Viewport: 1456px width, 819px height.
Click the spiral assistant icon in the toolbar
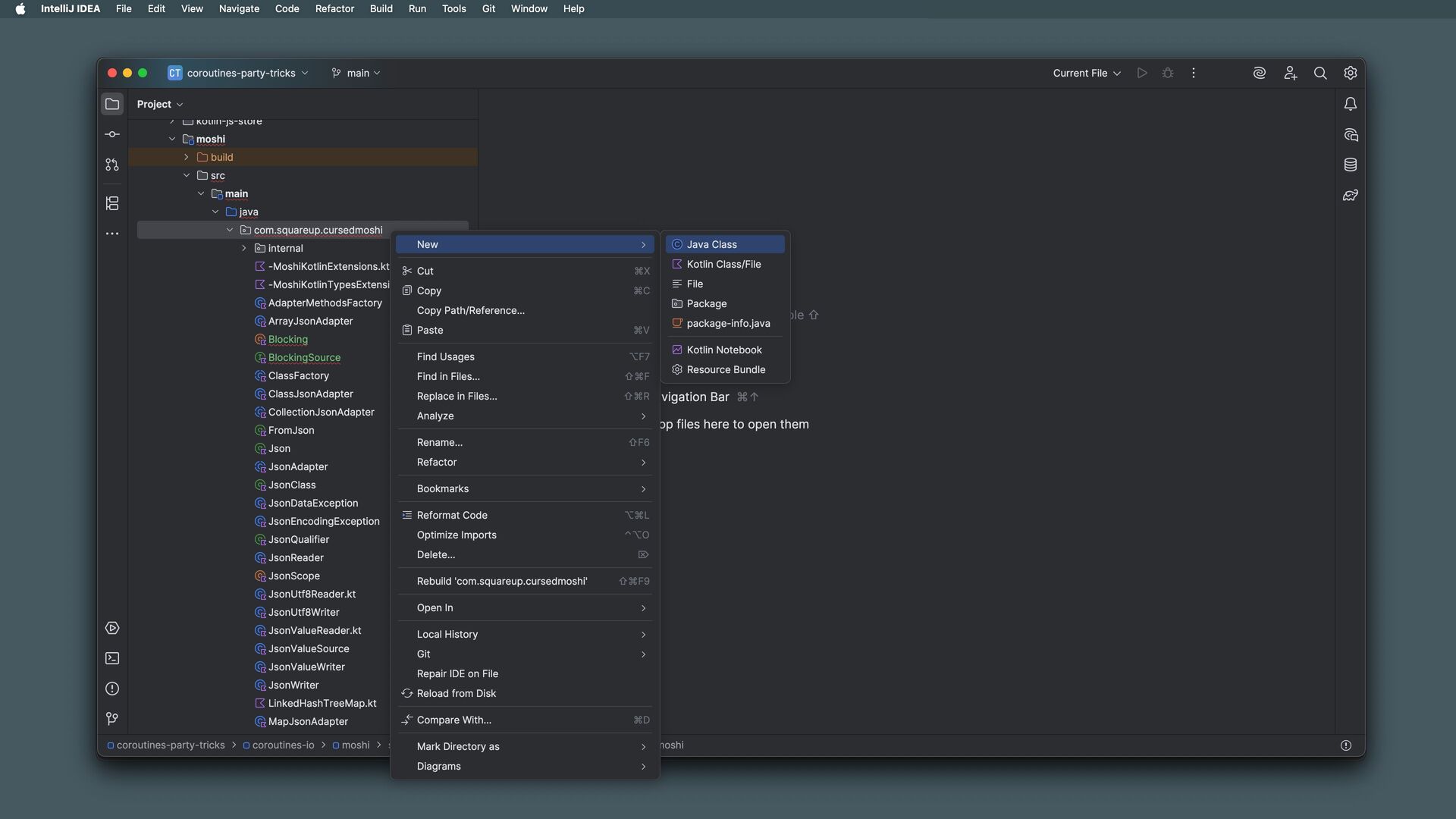coord(1260,73)
